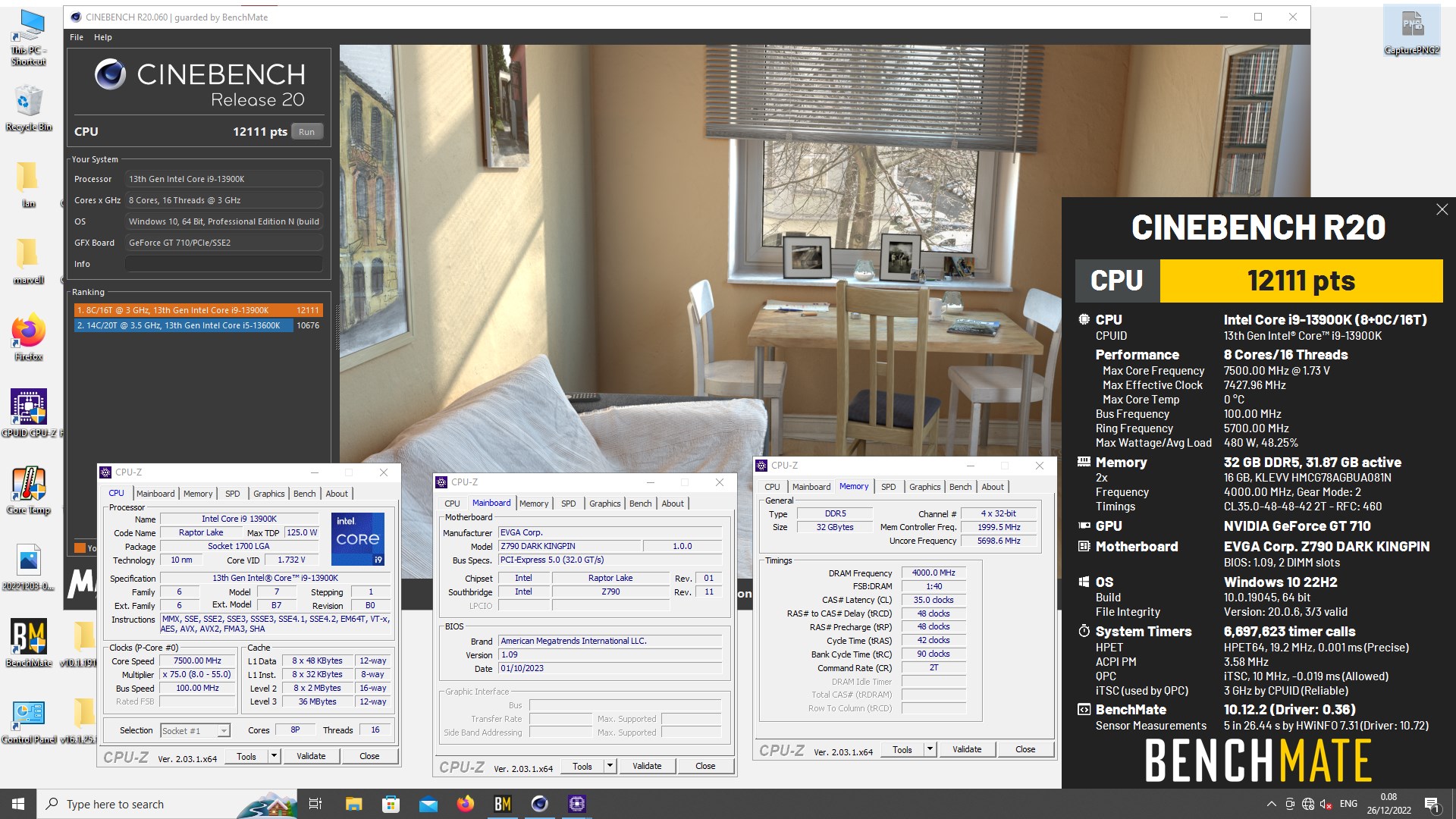Screen dimensions: 1456x819
Task: Open Cinebench File menu
Action: tap(77, 37)
